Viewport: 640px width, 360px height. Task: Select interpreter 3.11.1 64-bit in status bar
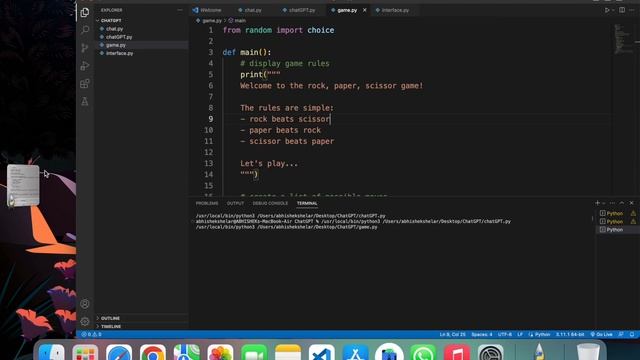[x=569, y=334]
